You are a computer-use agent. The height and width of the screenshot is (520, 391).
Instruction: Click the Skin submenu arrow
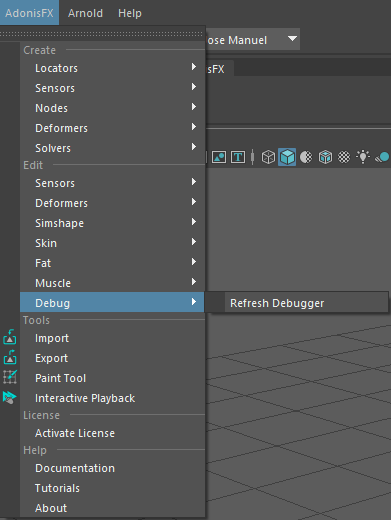[x=194, y=242]
